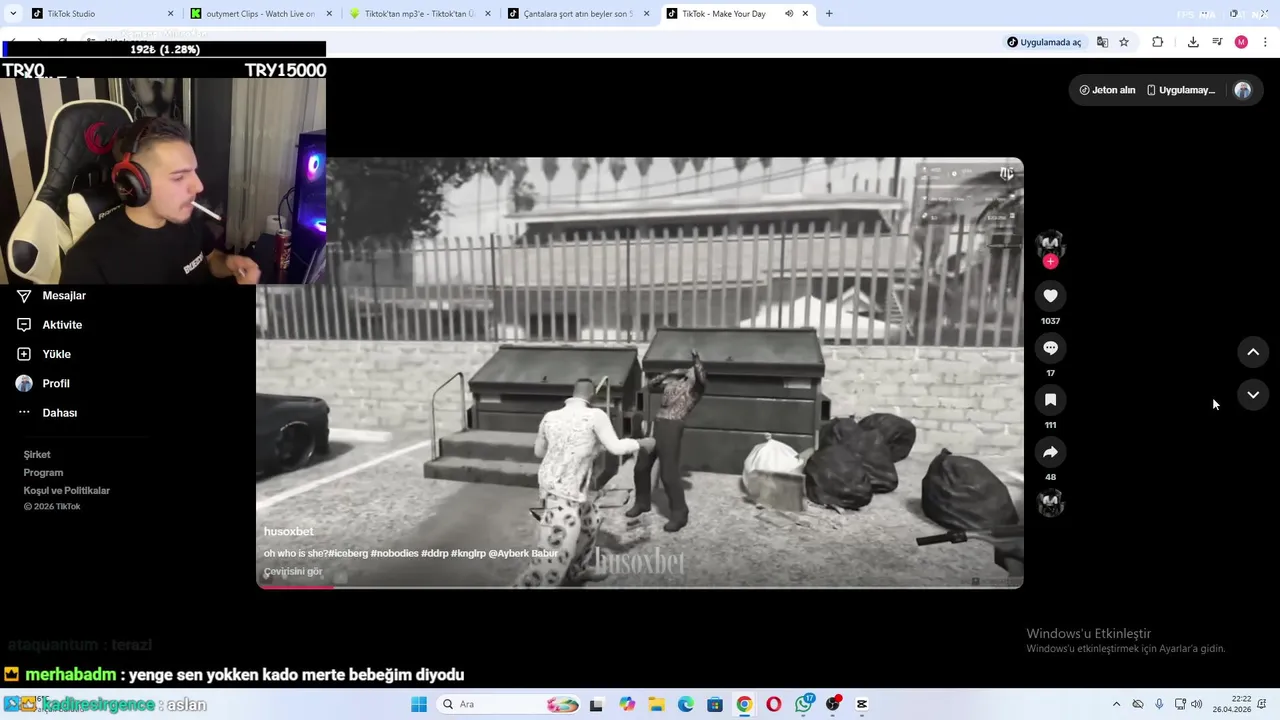Screen dimensions: 1280x720
Task: Open Mesajlar in the sidebar
Action: (64, 296)
